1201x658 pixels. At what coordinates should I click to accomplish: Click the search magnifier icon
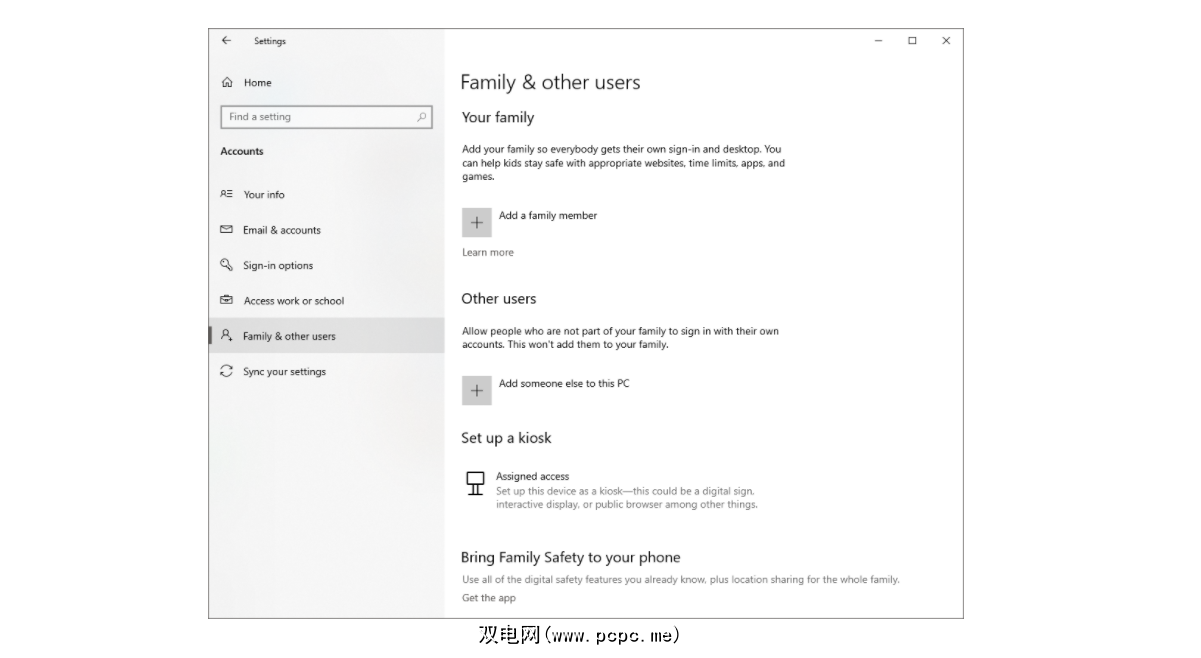[422, 117]
